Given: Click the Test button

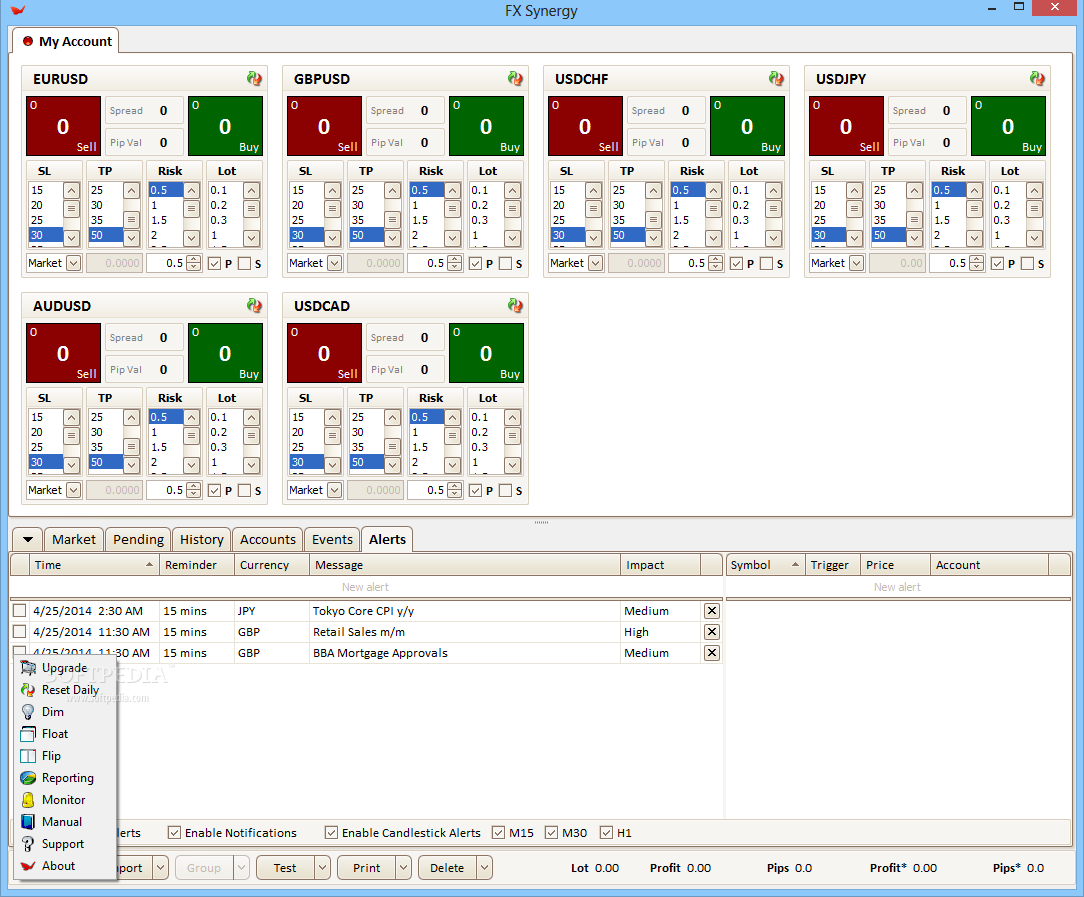Looking at the screenshot, I should point(285,868).
